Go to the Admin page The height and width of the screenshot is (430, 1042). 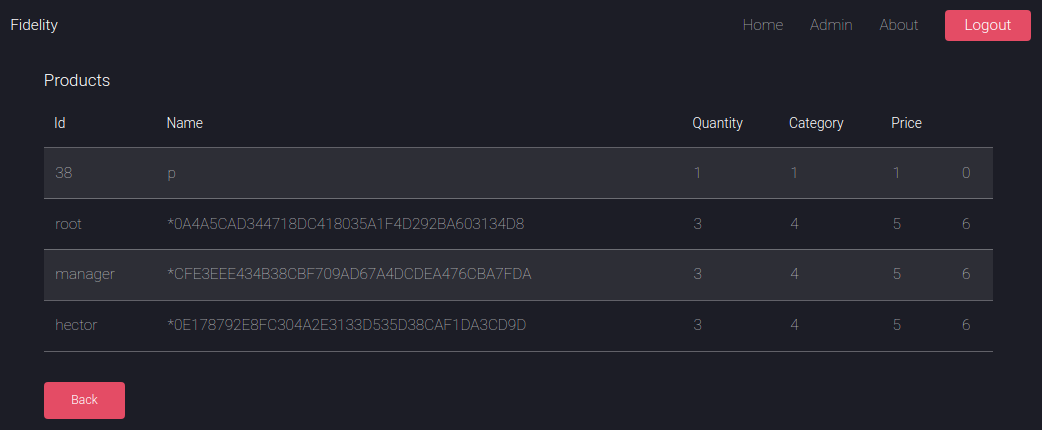pyautogui.click(x=831, y=25)
